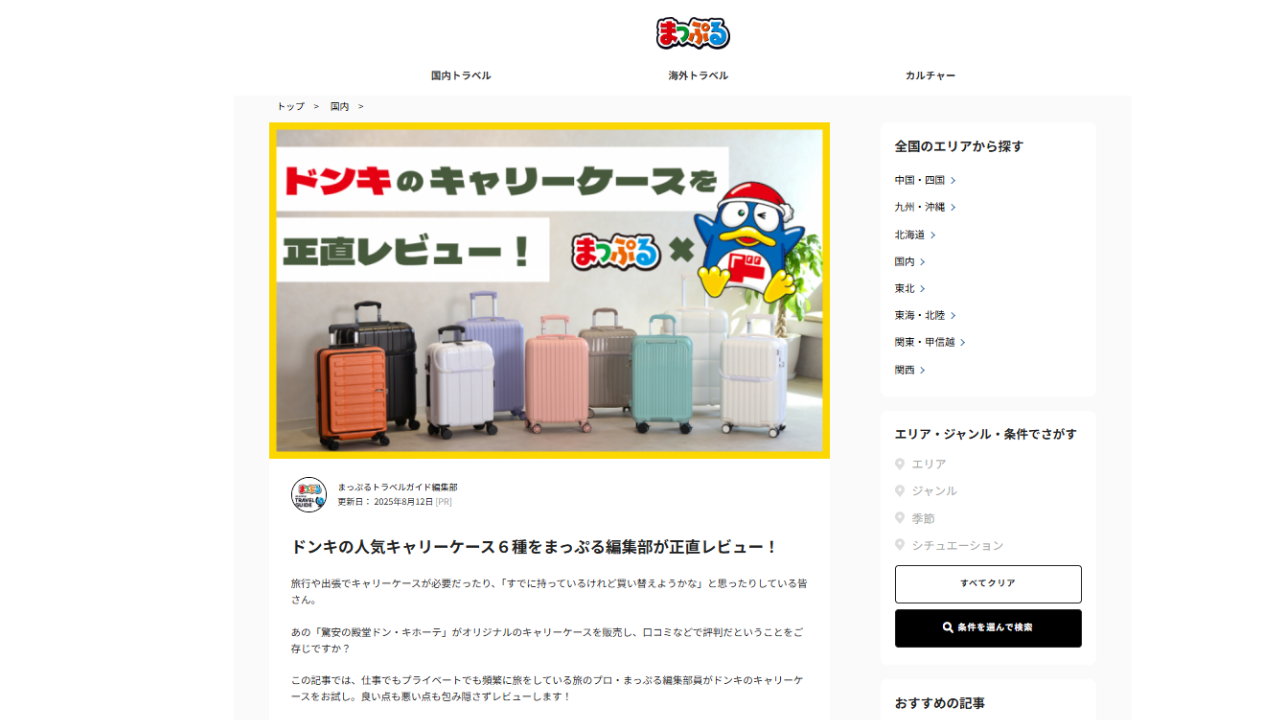Expand the 北海道 area chevron

tap(933, 235)
